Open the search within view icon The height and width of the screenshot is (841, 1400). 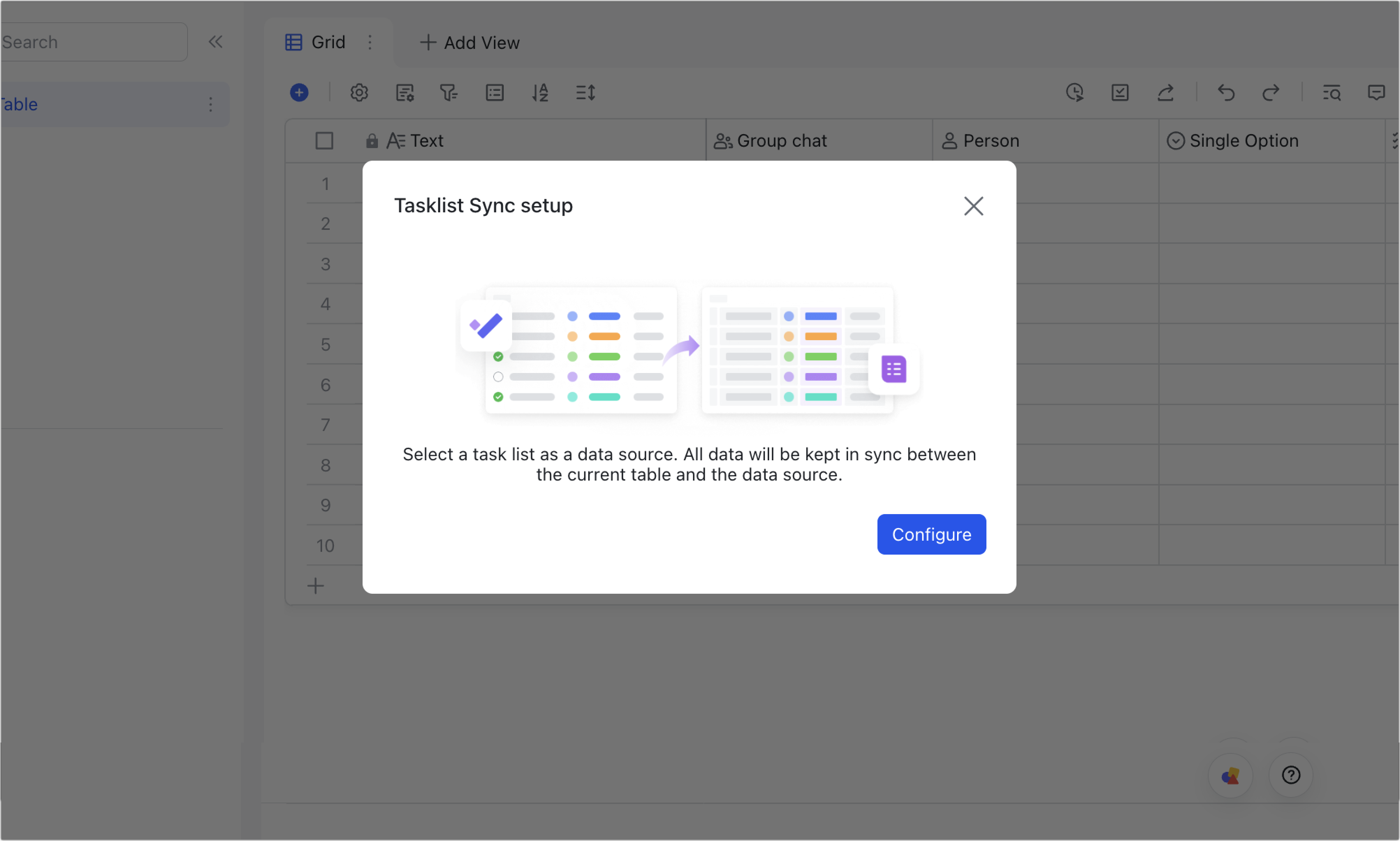1333,92
